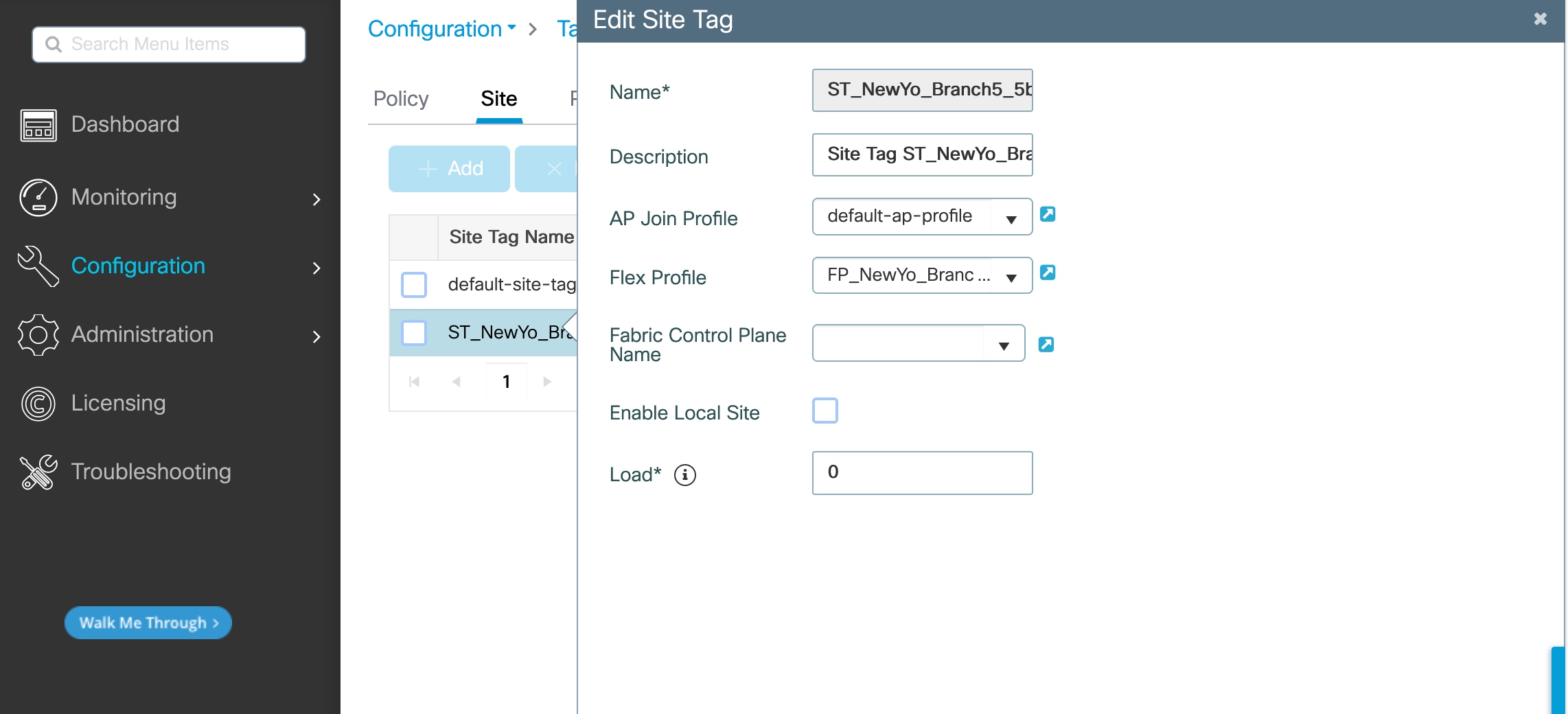Click the Licensing icon in sidebar
Screen dimensions: 1568x714
[x=38, y=404]
